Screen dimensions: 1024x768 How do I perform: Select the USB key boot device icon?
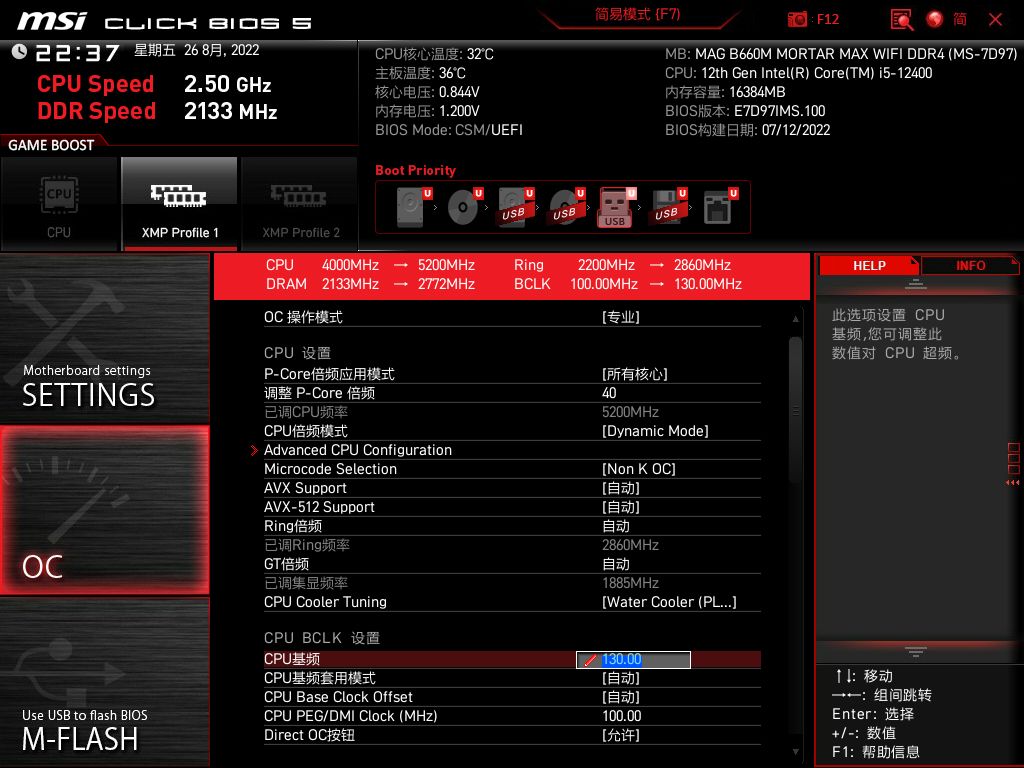616,207
